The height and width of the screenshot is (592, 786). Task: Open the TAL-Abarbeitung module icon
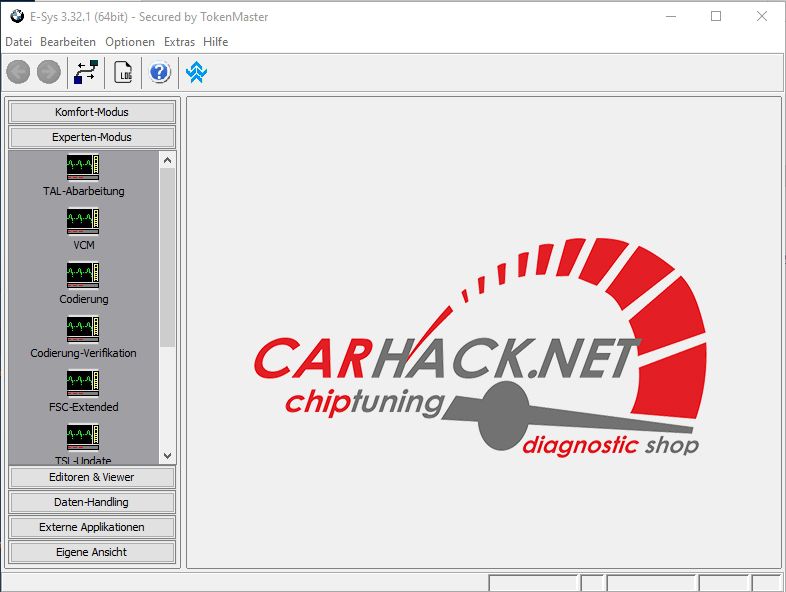tap(83, 167)
